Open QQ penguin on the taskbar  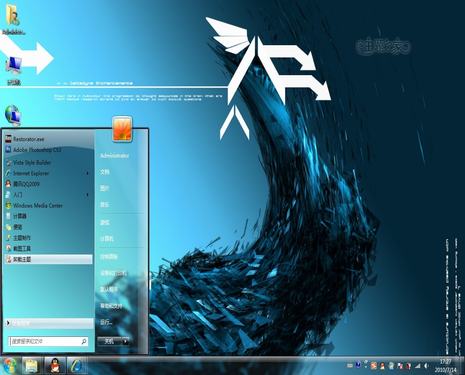(x=54, y=366)
